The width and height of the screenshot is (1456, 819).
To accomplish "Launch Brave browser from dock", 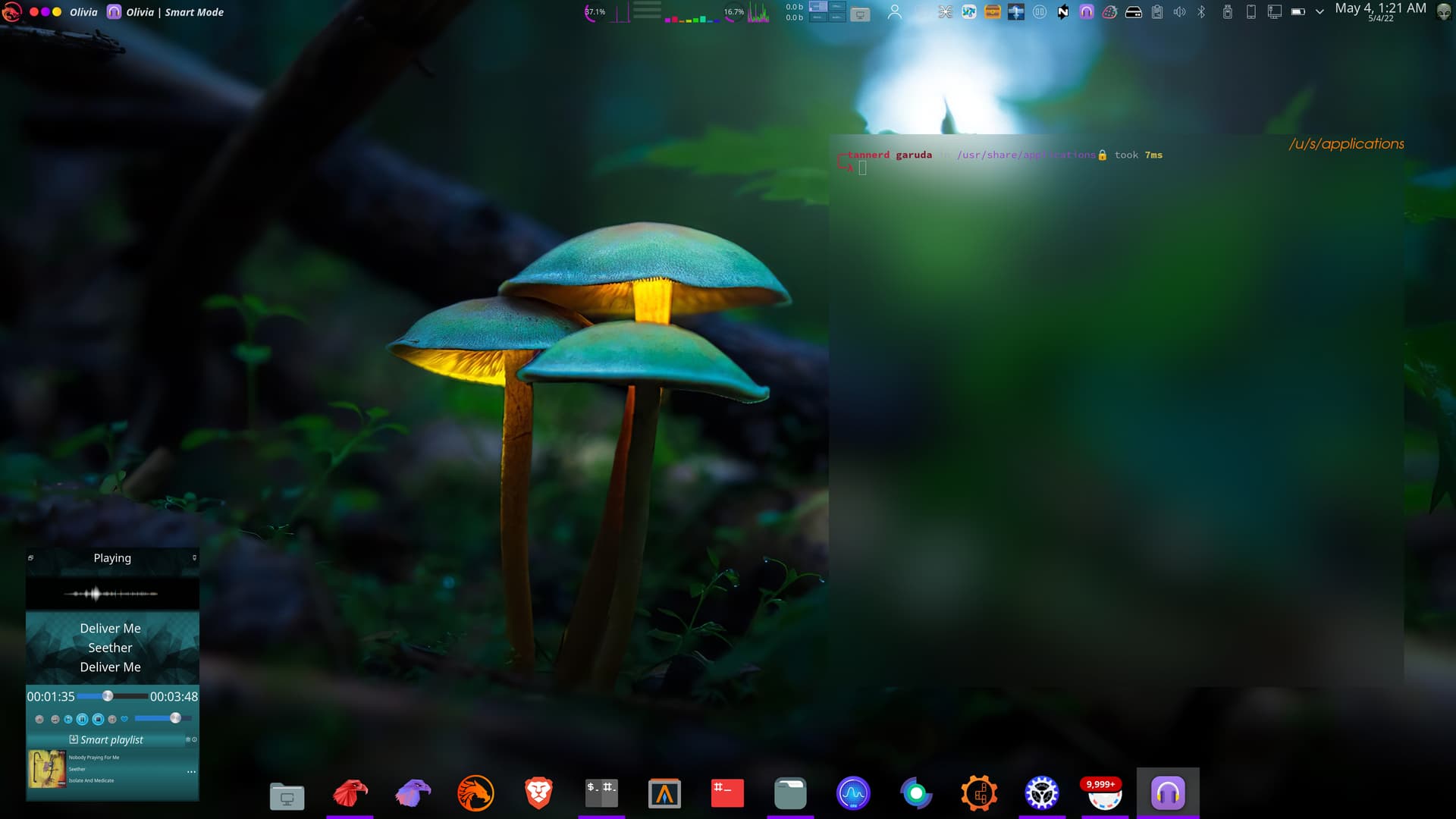I will [x=538, y=793].
